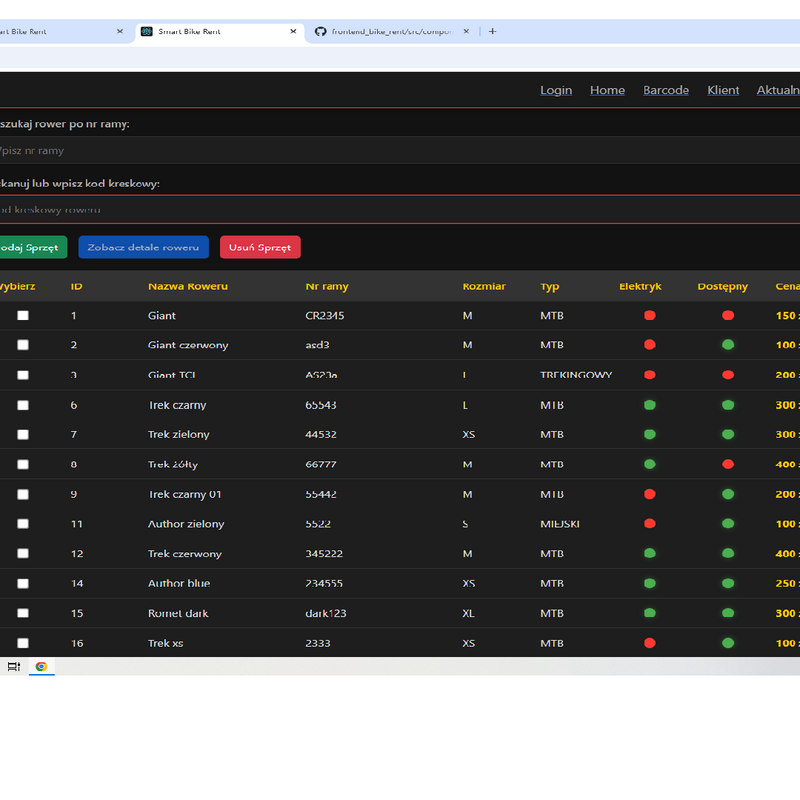Check the box for Romet dark
800x800 pixels.
tap(23, 613)
